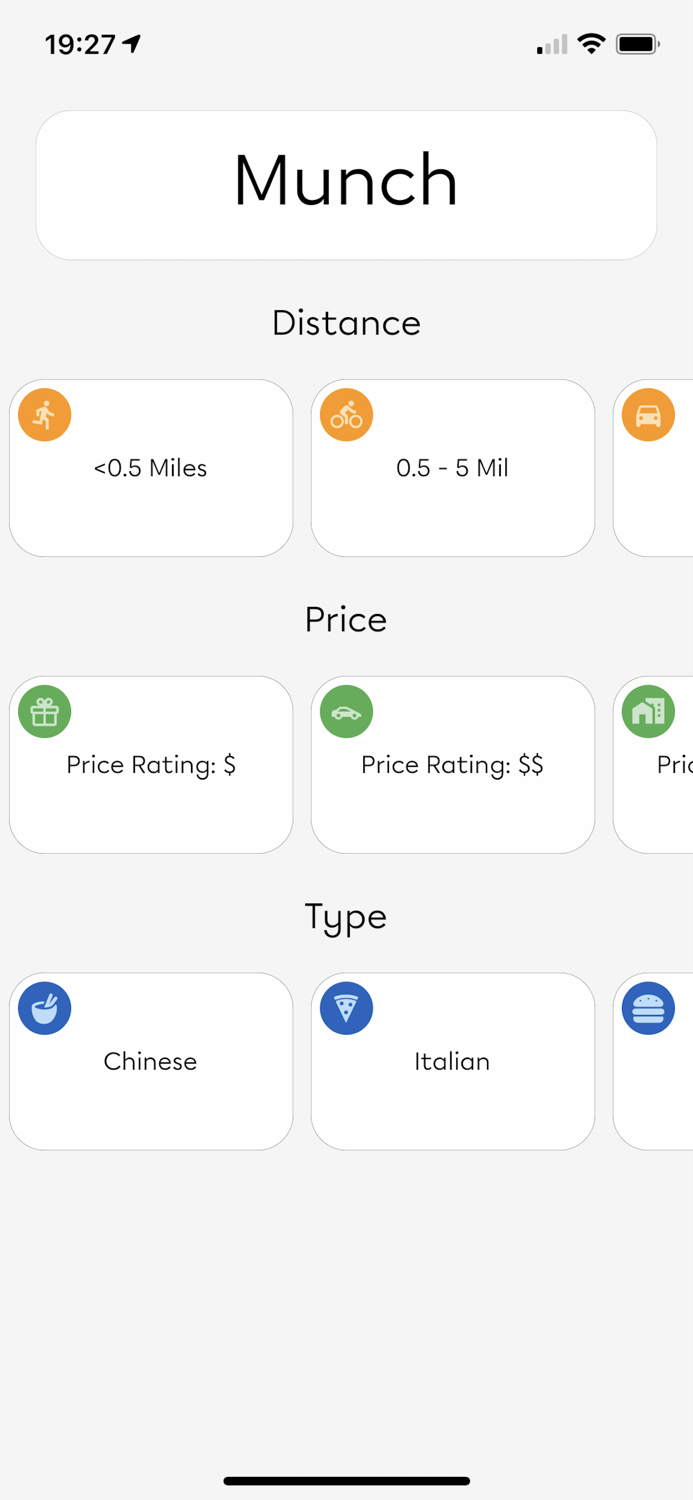This screenshot has height=1500, width=693.
Task: Select the green car icon on the $$ card
Action: [345, 711]
